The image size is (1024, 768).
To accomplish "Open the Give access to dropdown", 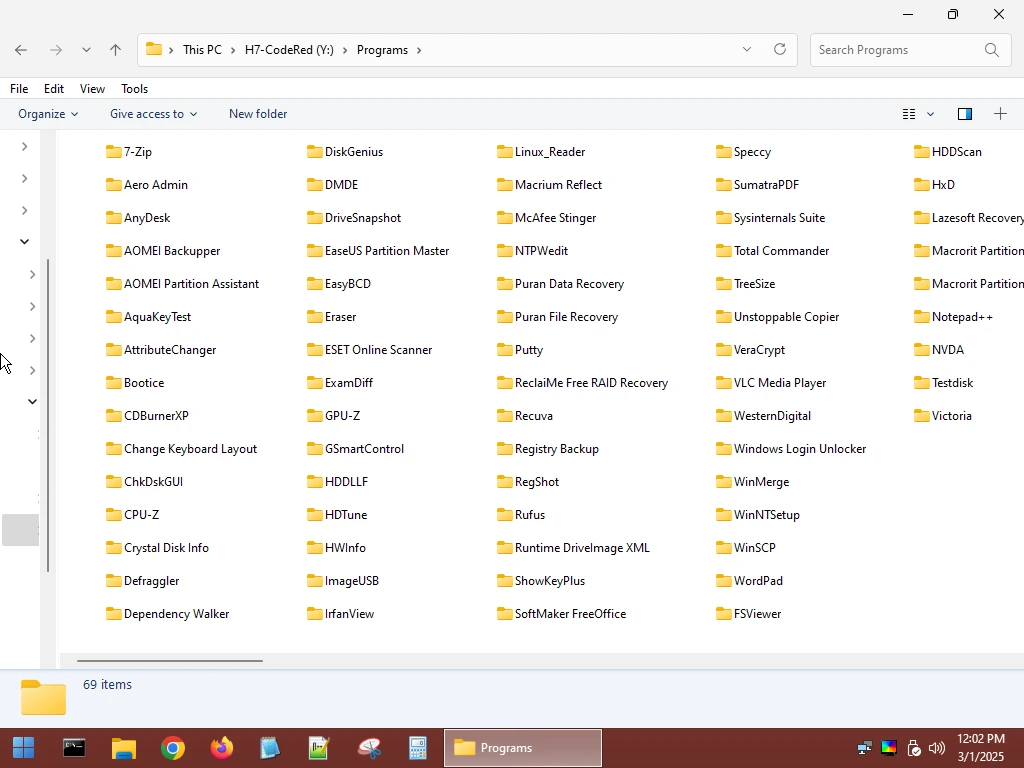I will point(153,114).
